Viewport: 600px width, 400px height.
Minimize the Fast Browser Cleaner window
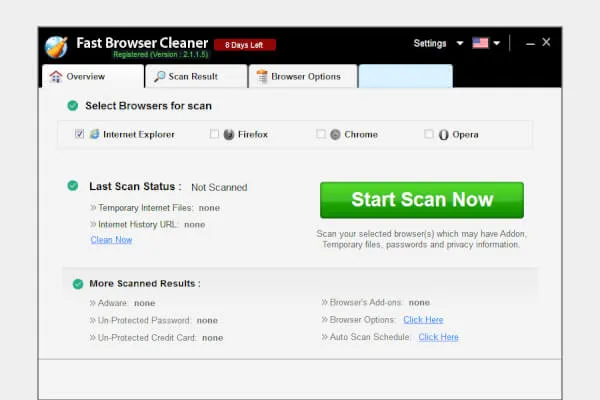click(530, 44)
